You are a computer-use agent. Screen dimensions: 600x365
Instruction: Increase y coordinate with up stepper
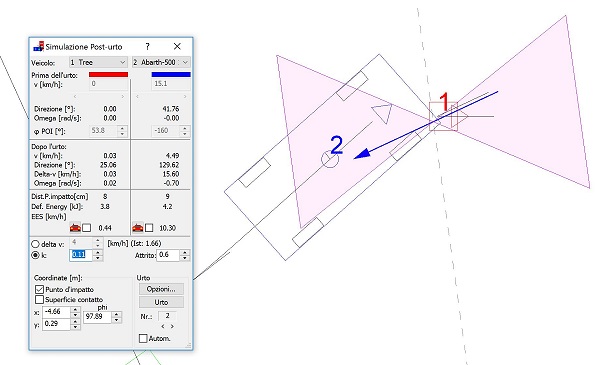pos(76,321)
